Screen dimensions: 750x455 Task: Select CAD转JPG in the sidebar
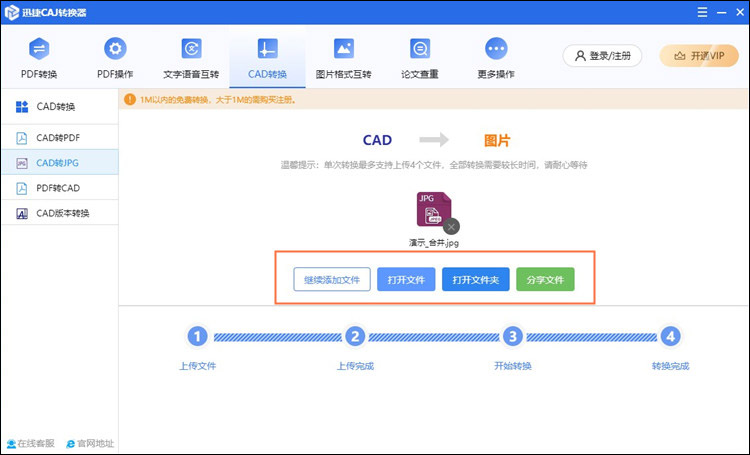(60, 163)
